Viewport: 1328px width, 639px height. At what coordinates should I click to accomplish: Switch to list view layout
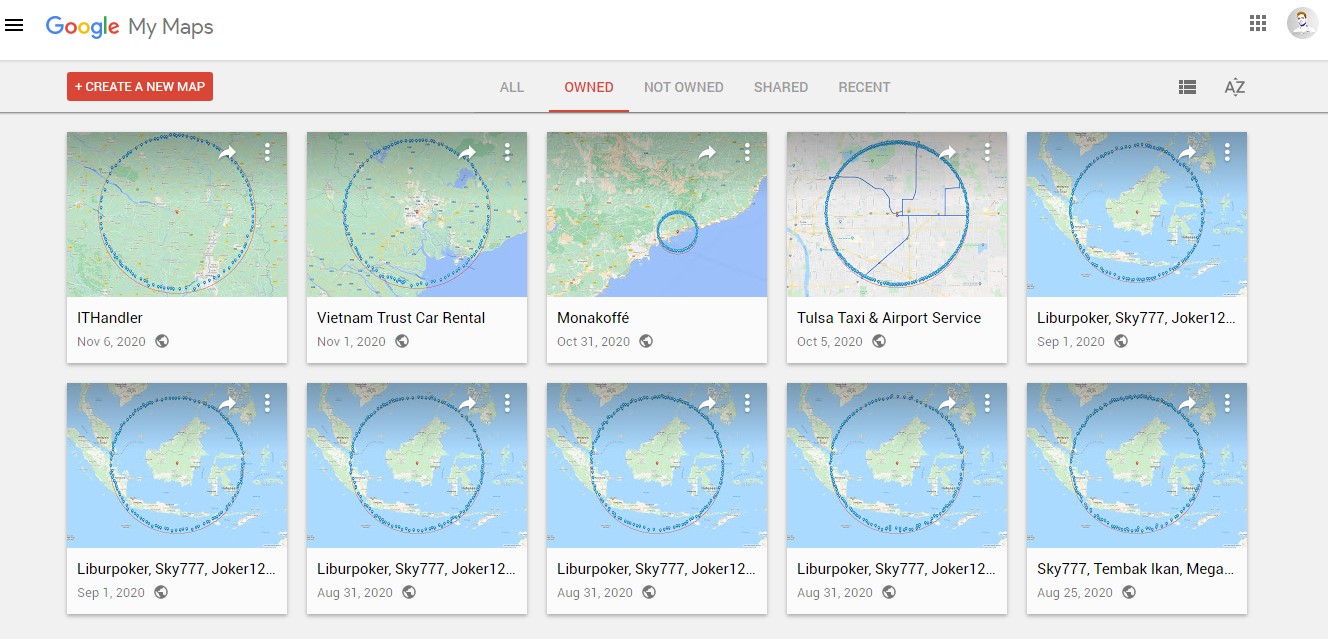point(1187,87)
